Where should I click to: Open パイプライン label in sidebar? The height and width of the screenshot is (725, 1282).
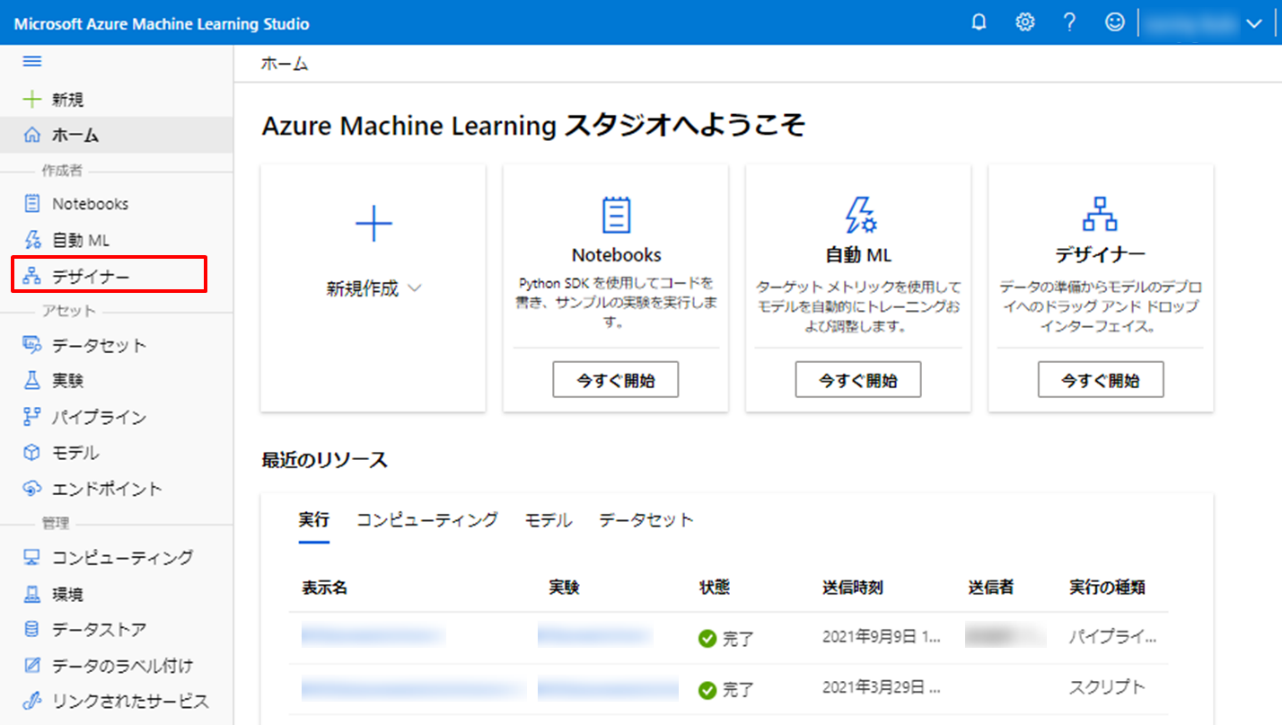(99, 417)
